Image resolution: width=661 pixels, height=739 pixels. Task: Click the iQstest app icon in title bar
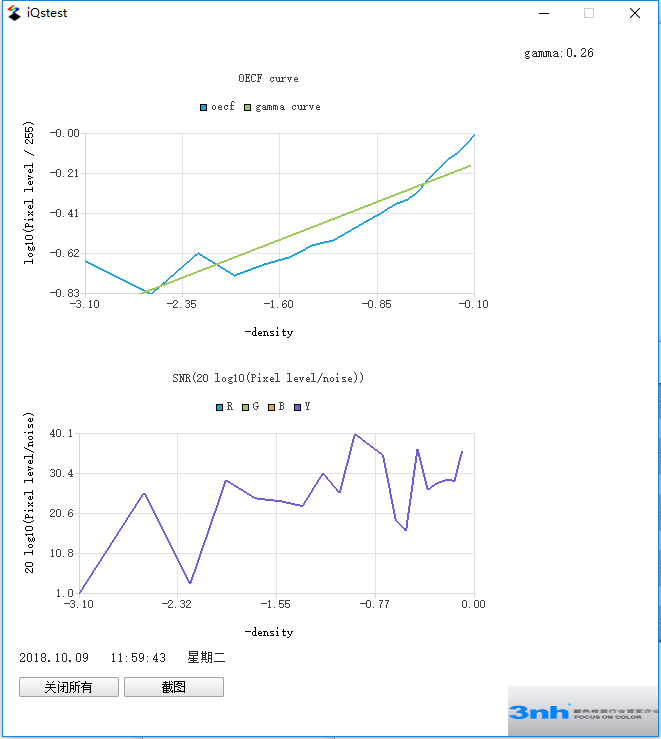14,13
